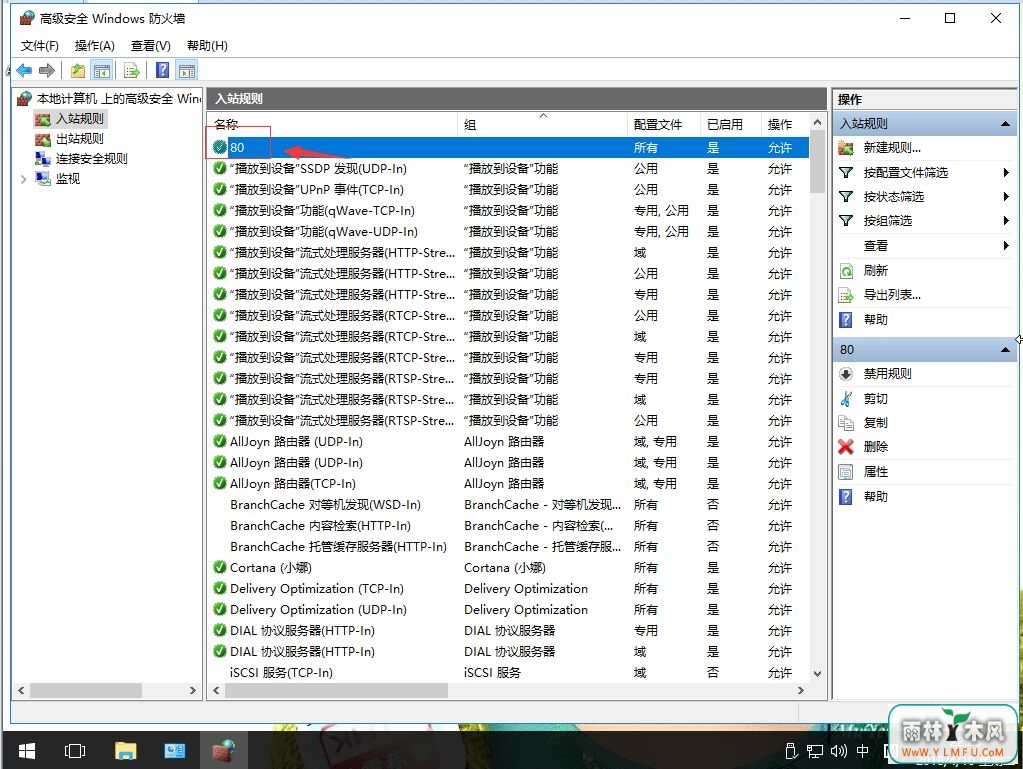Open the 操作(A) menu

pos(95,46)
